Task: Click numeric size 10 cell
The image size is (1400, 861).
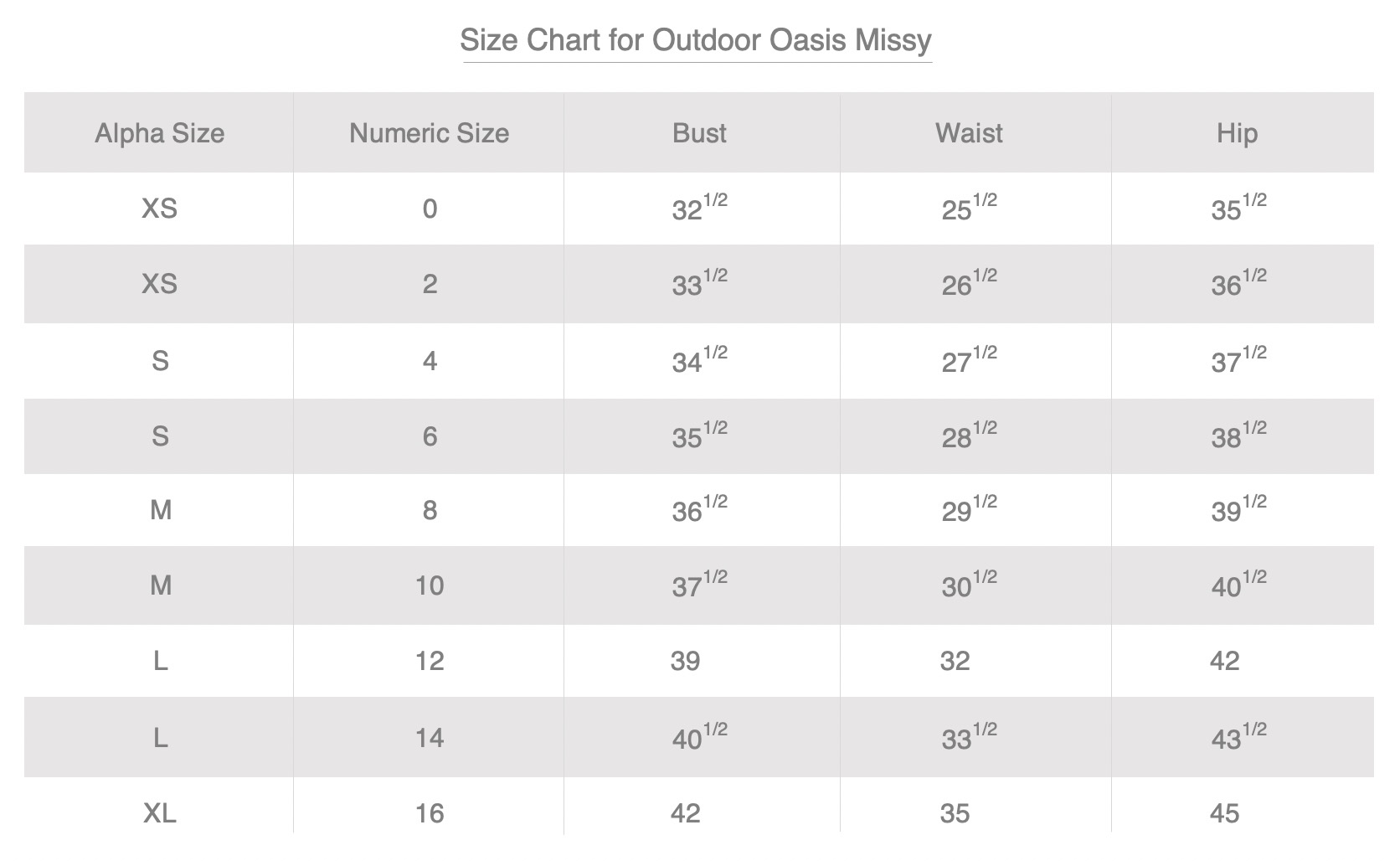Action: [x=430, y=585]
